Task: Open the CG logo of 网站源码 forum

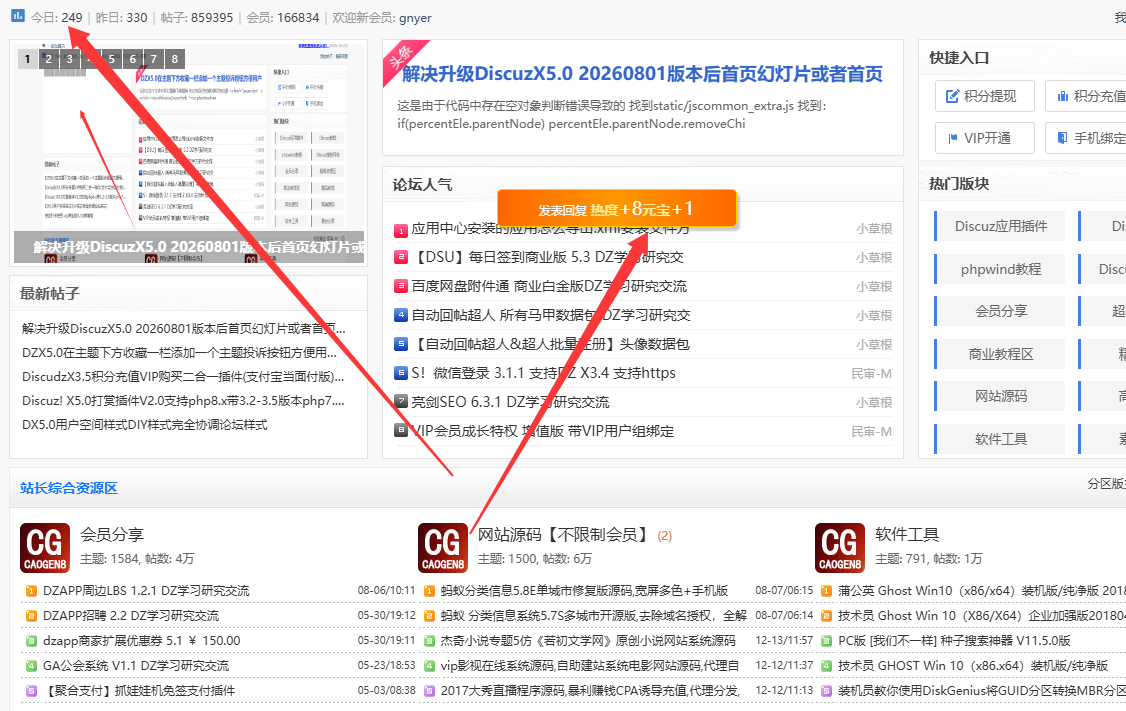Action: [443, 547]
